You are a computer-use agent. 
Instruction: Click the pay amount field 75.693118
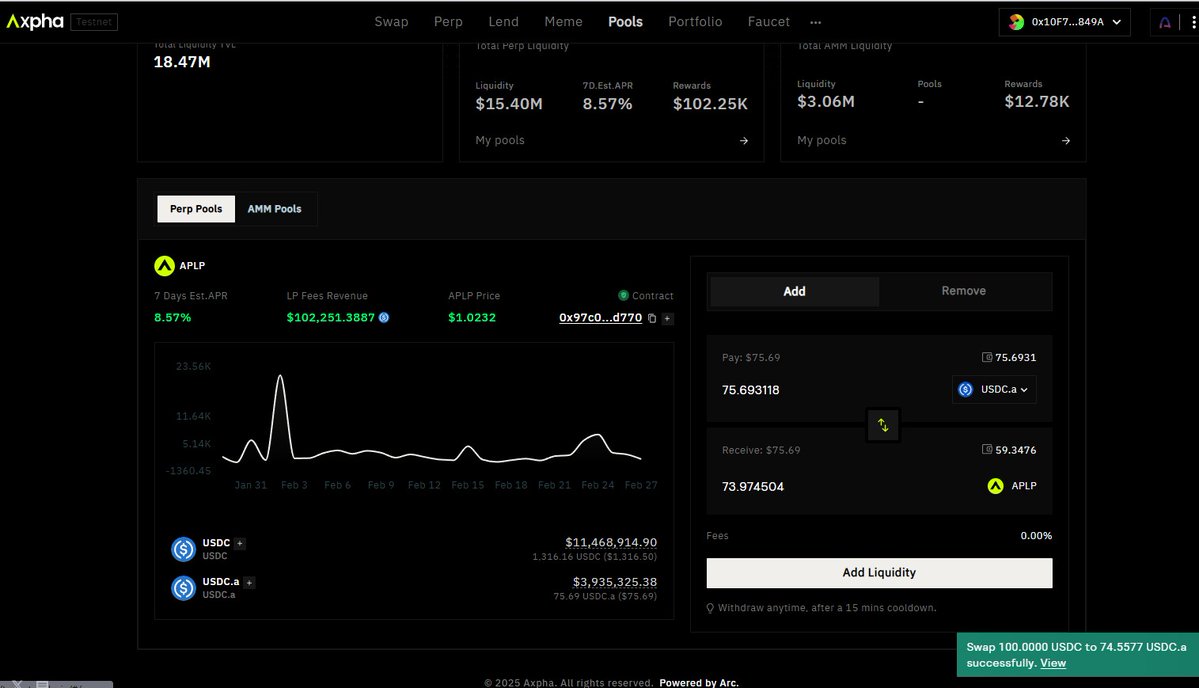[x=751, y=390]
